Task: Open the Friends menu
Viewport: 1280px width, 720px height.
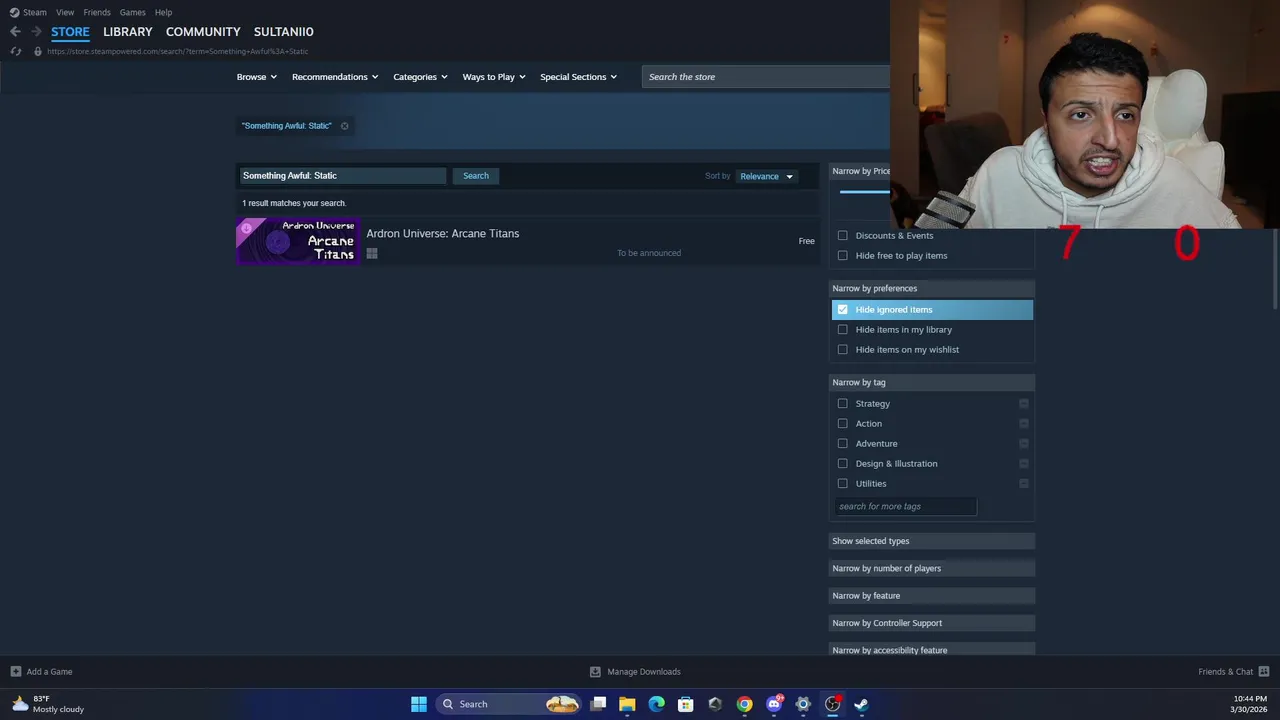Action: (97, 12)
